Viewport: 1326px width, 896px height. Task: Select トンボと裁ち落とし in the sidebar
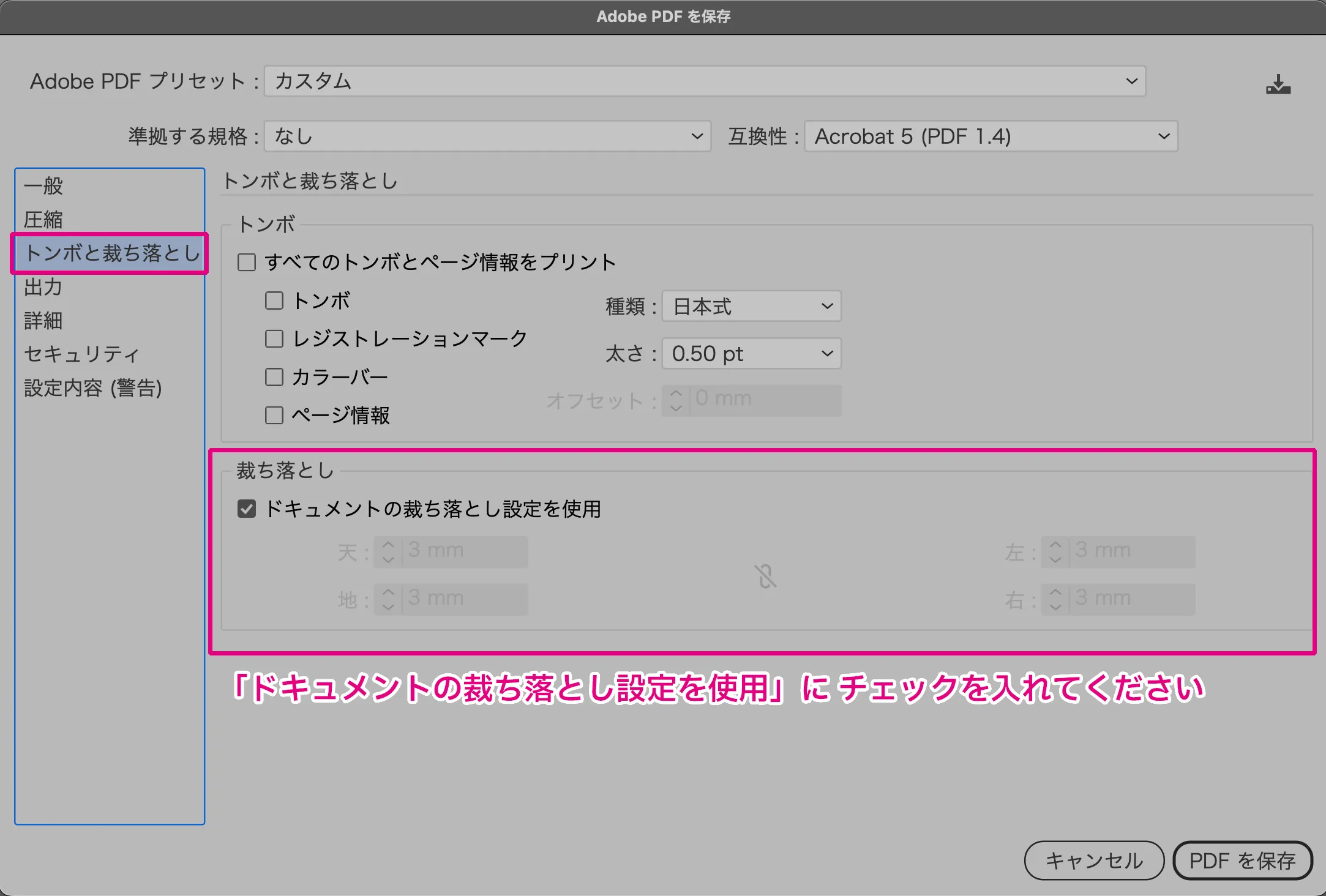[110, 253]
